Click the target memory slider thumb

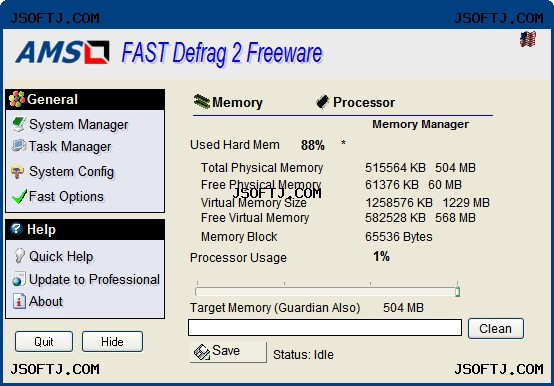point(457,292)
